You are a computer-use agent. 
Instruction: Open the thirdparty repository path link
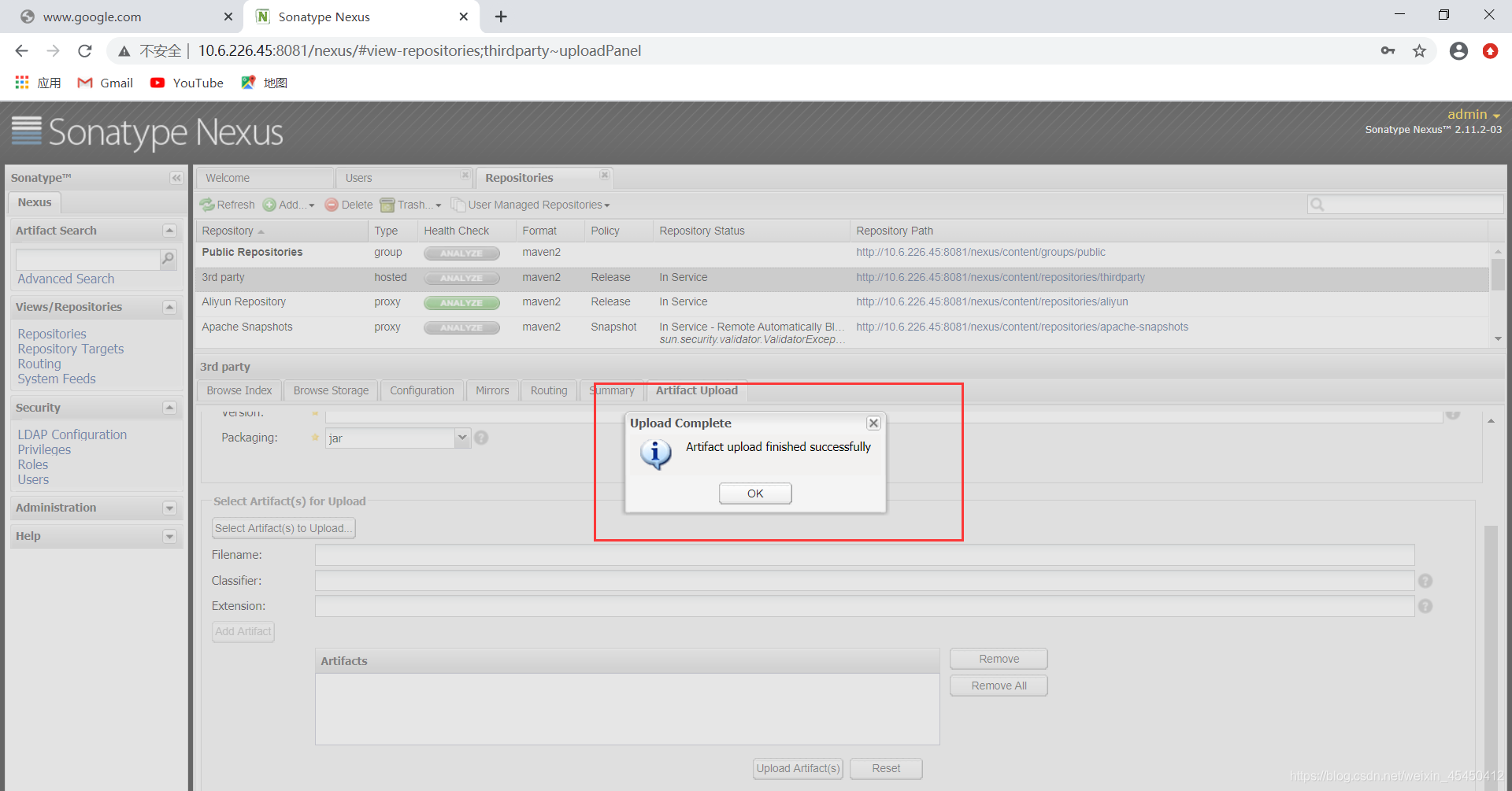(x=1000, y=277)
